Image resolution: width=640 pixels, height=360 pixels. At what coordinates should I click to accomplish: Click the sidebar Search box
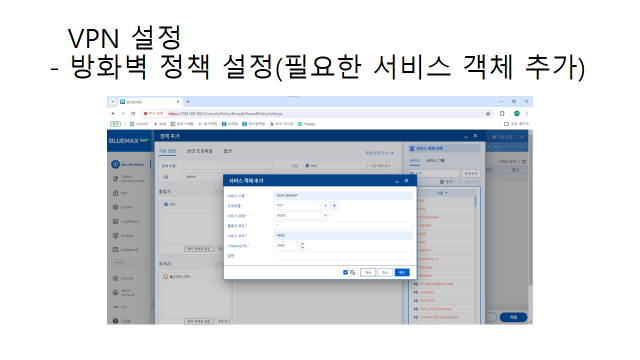(x=129, y=262)
